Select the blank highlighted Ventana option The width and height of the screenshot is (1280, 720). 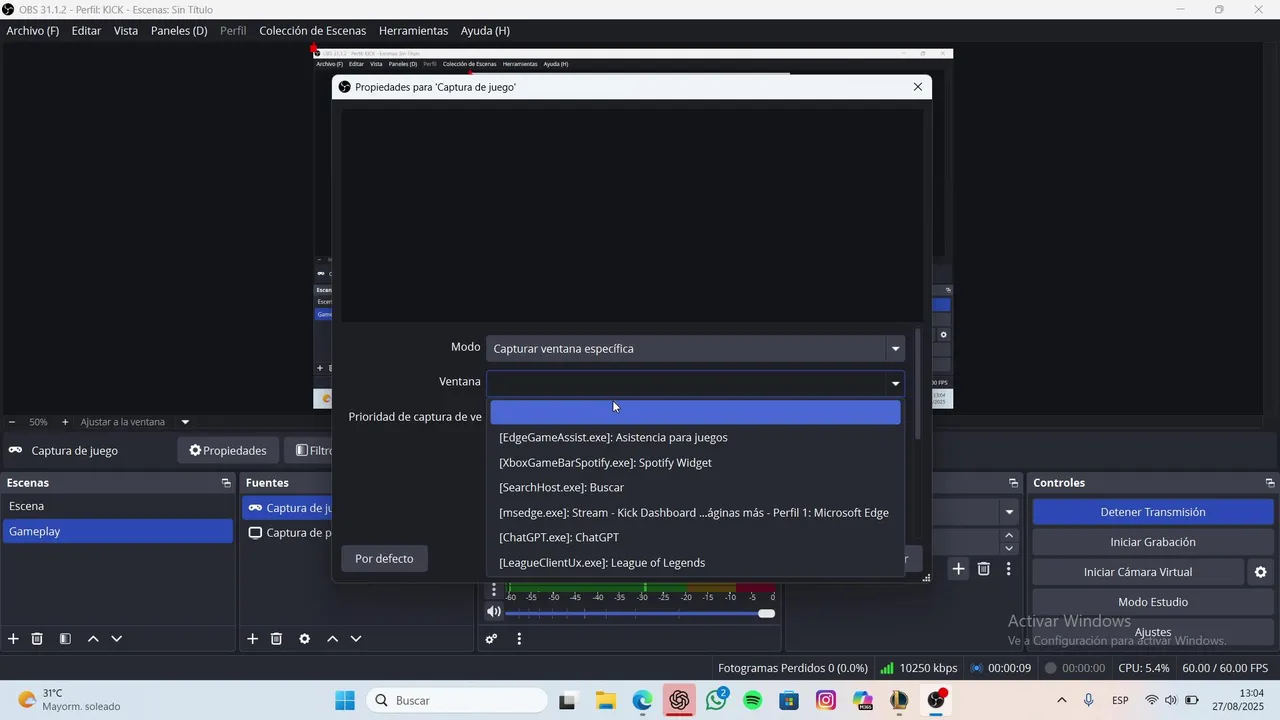[x=695, y=412]
